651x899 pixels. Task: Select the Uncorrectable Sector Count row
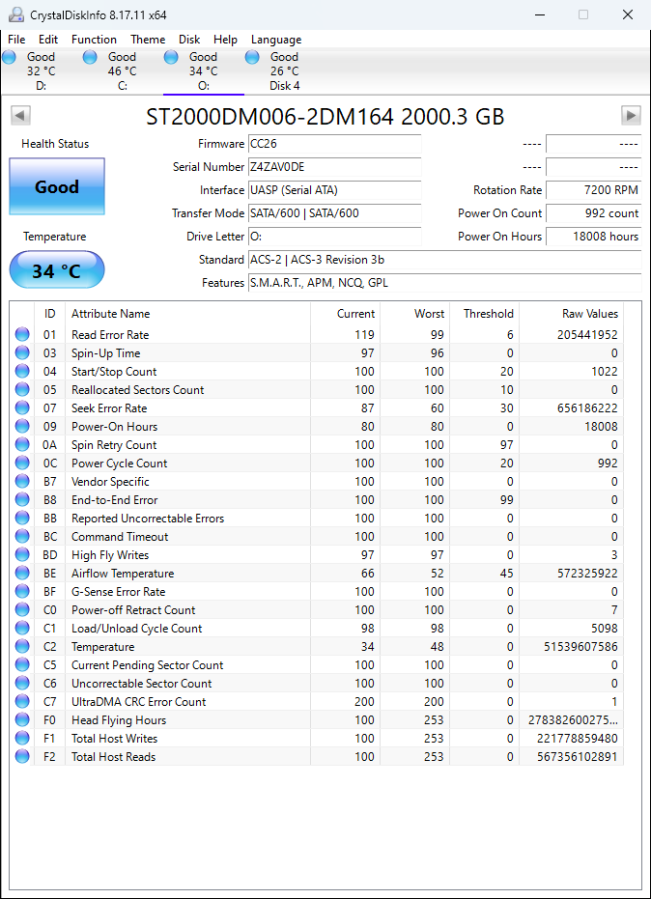317,683
